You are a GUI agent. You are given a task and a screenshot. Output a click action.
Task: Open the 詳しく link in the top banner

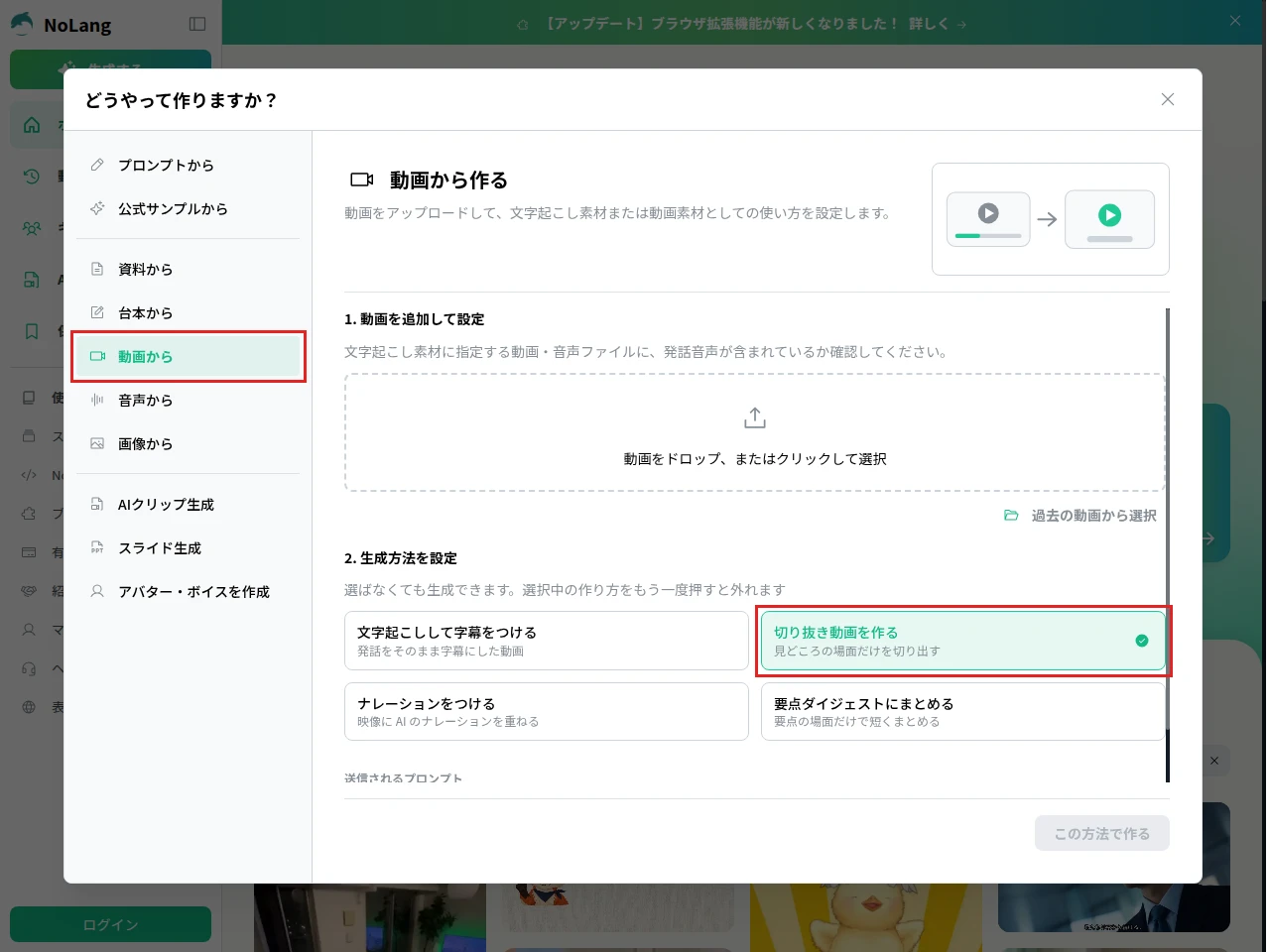938,23
